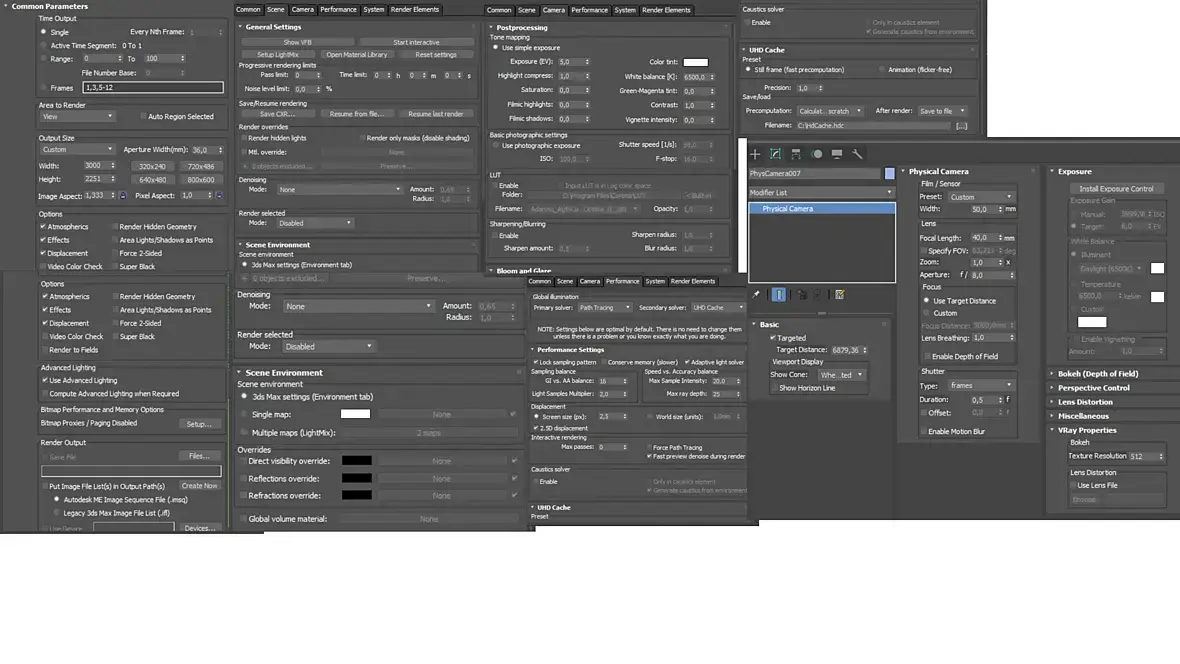The width and height of the screenshot is (1180, 664).
Task: Open the Film/Sensor Preset dropdown
Action: click(981, 196)
